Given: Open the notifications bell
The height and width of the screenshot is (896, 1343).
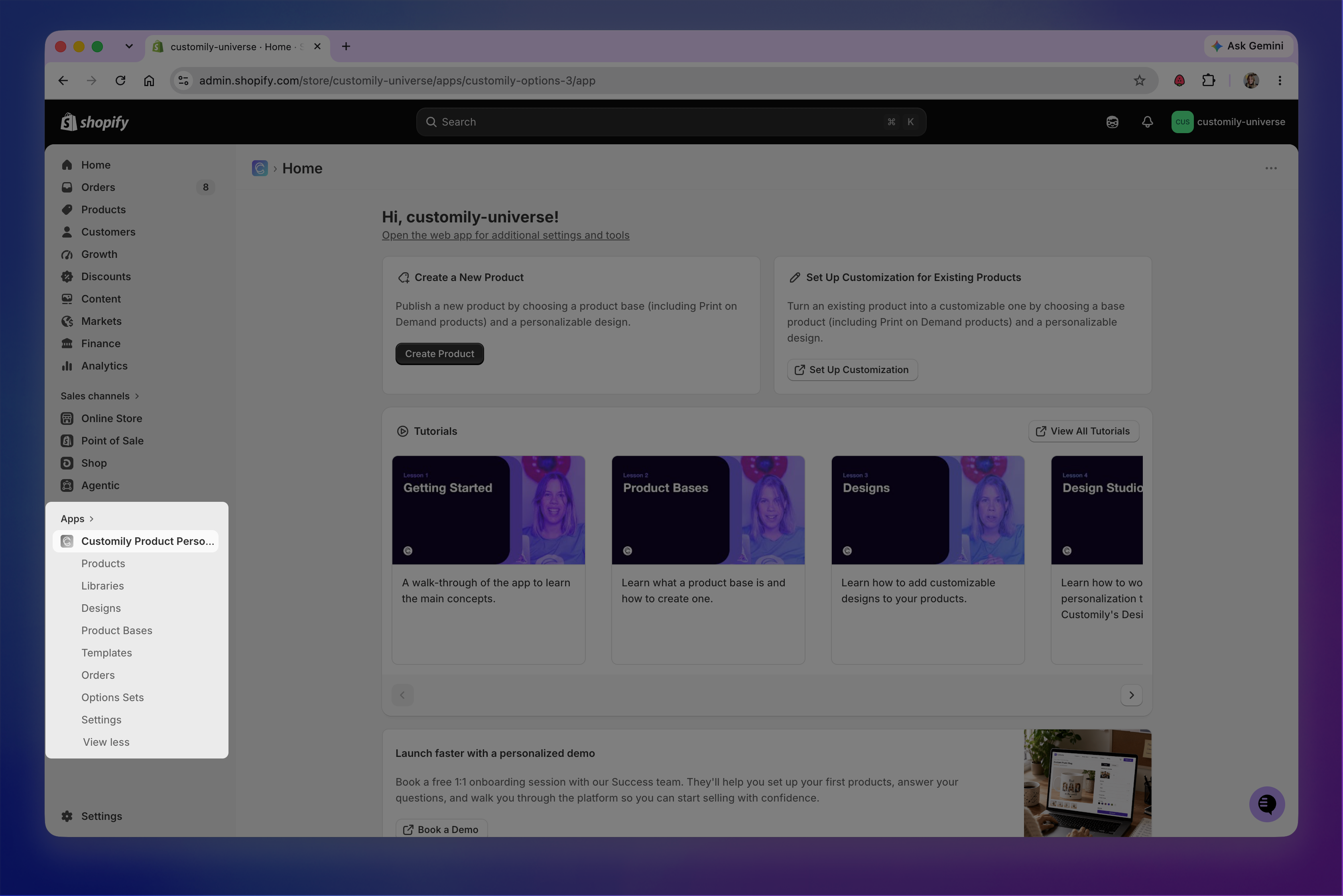Looking at the screenshot, I should [x=1147, y=122].
